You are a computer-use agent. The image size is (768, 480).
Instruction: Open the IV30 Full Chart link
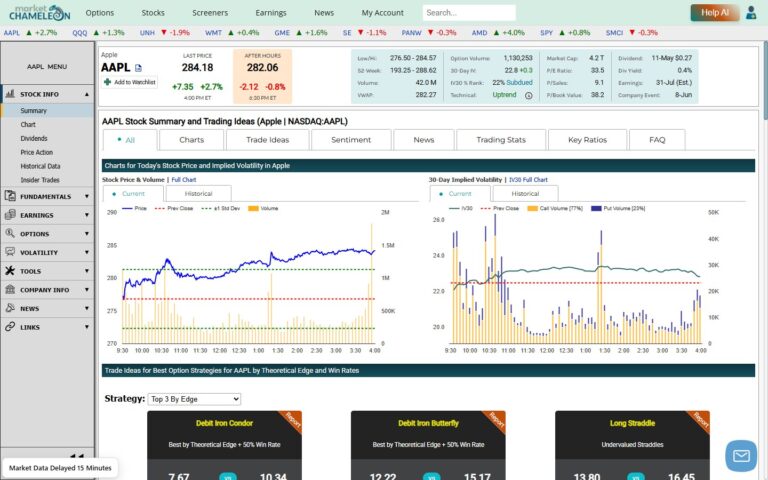pos(528,180)
